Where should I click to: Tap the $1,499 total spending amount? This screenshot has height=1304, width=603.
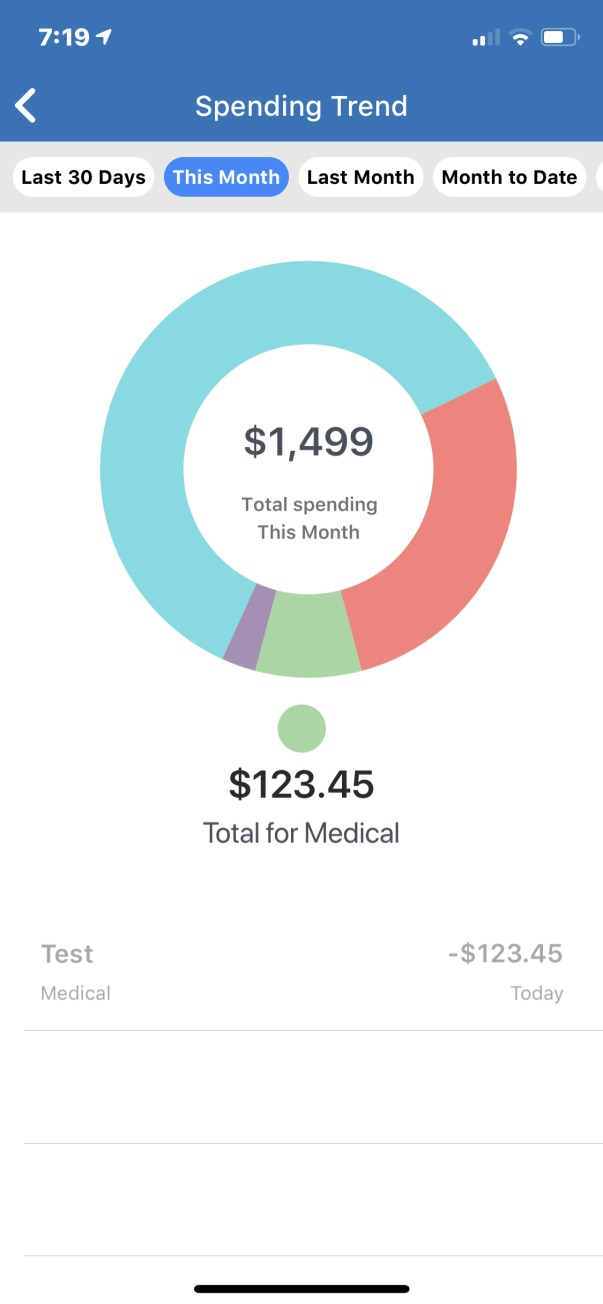[308, 441]
